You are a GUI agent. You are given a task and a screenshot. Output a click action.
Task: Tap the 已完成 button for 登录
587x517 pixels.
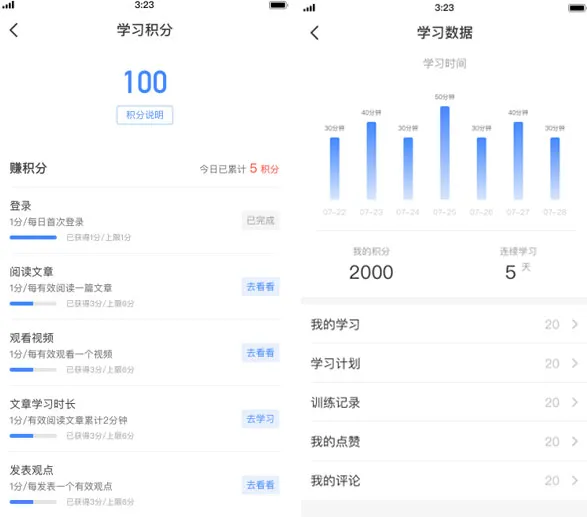tap(261, 221)
